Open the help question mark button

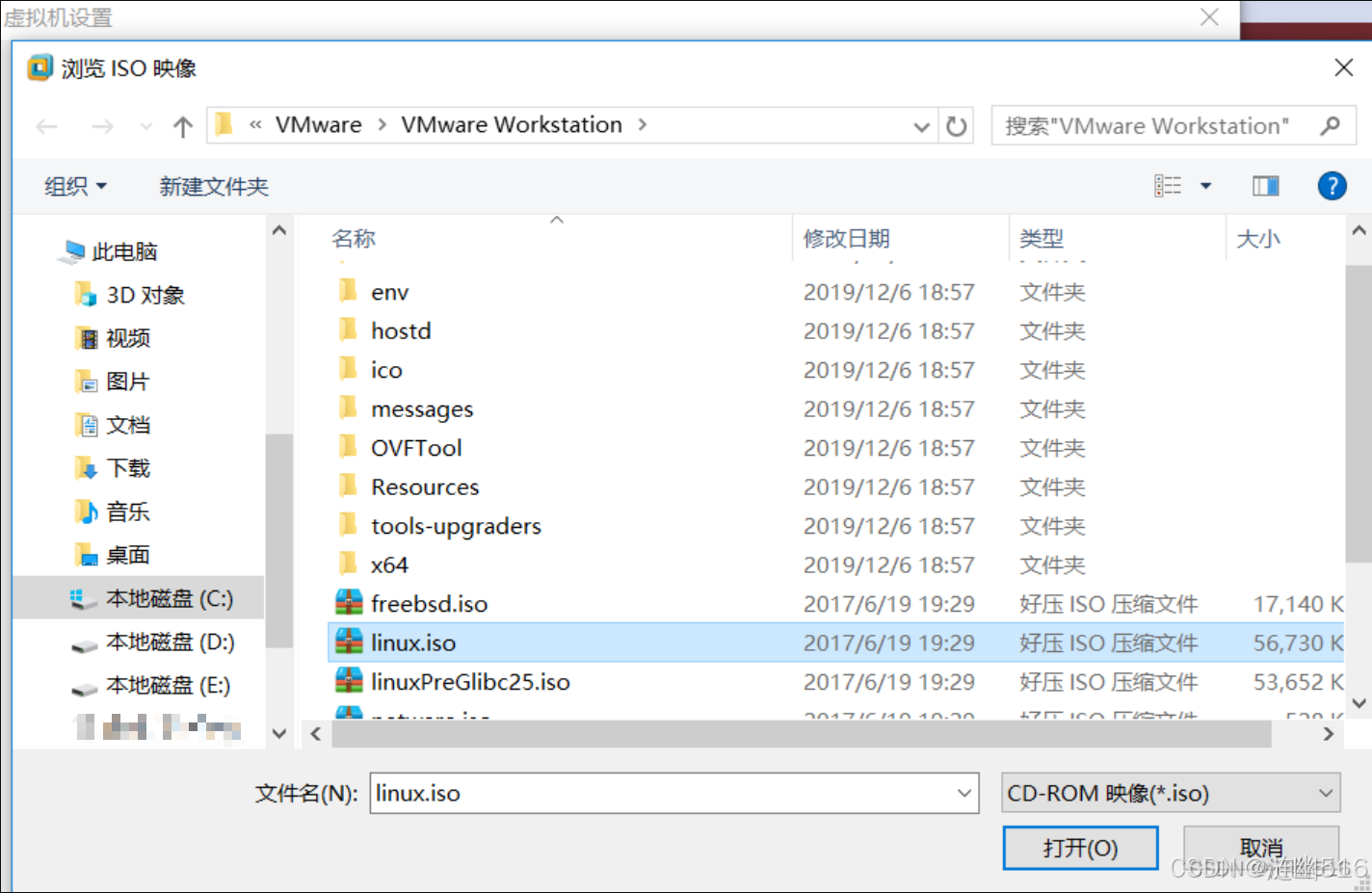point(1332,186)
